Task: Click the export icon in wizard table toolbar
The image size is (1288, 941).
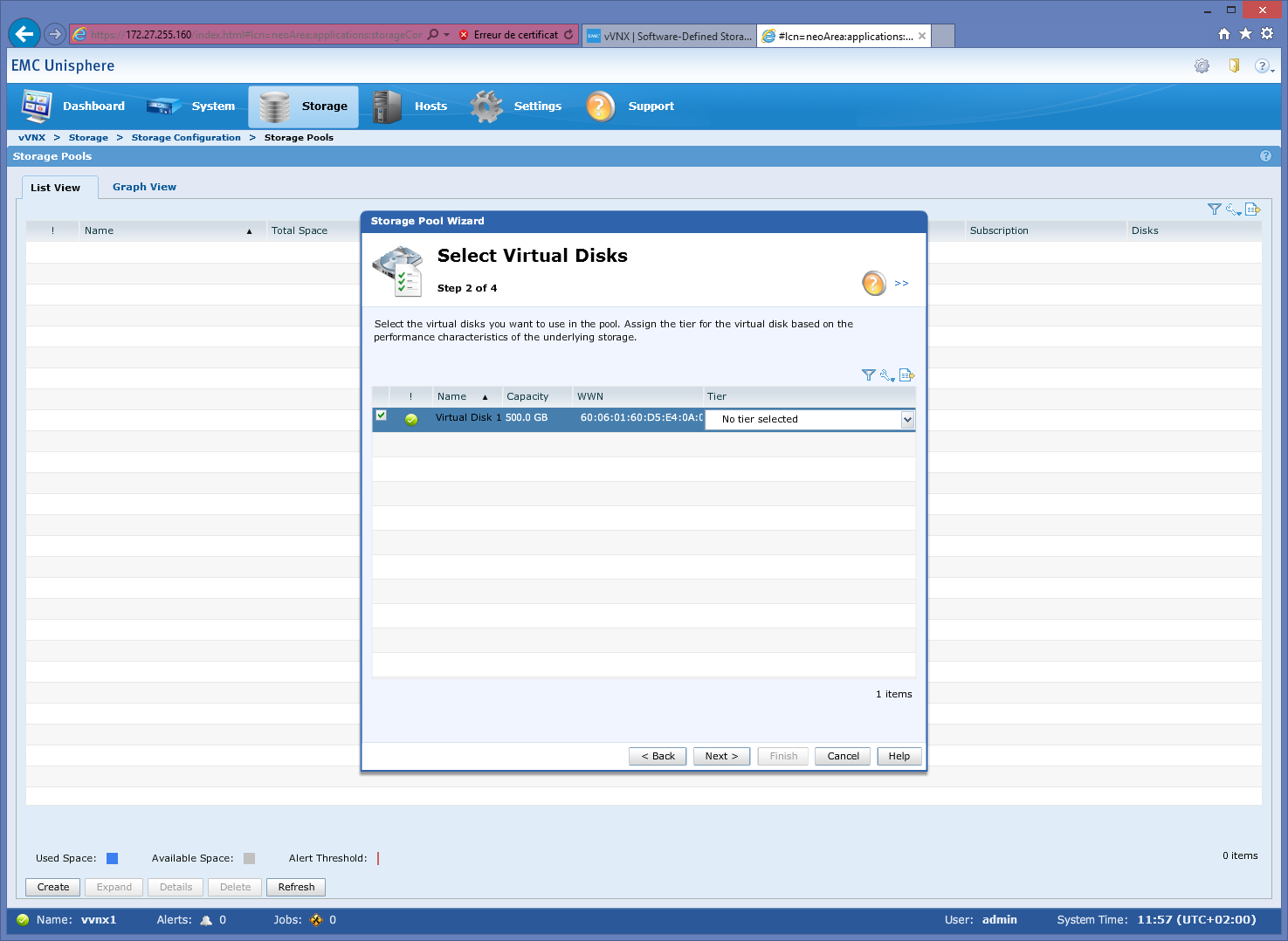Action: pos(906,375)
